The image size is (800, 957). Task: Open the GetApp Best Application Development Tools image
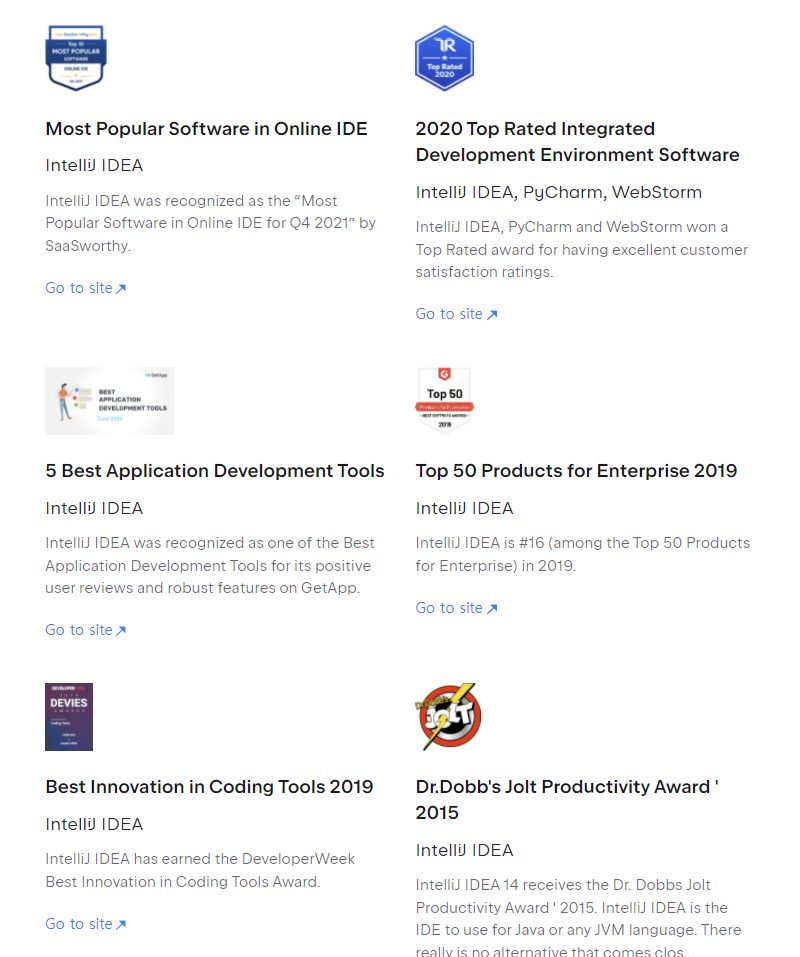109,401
